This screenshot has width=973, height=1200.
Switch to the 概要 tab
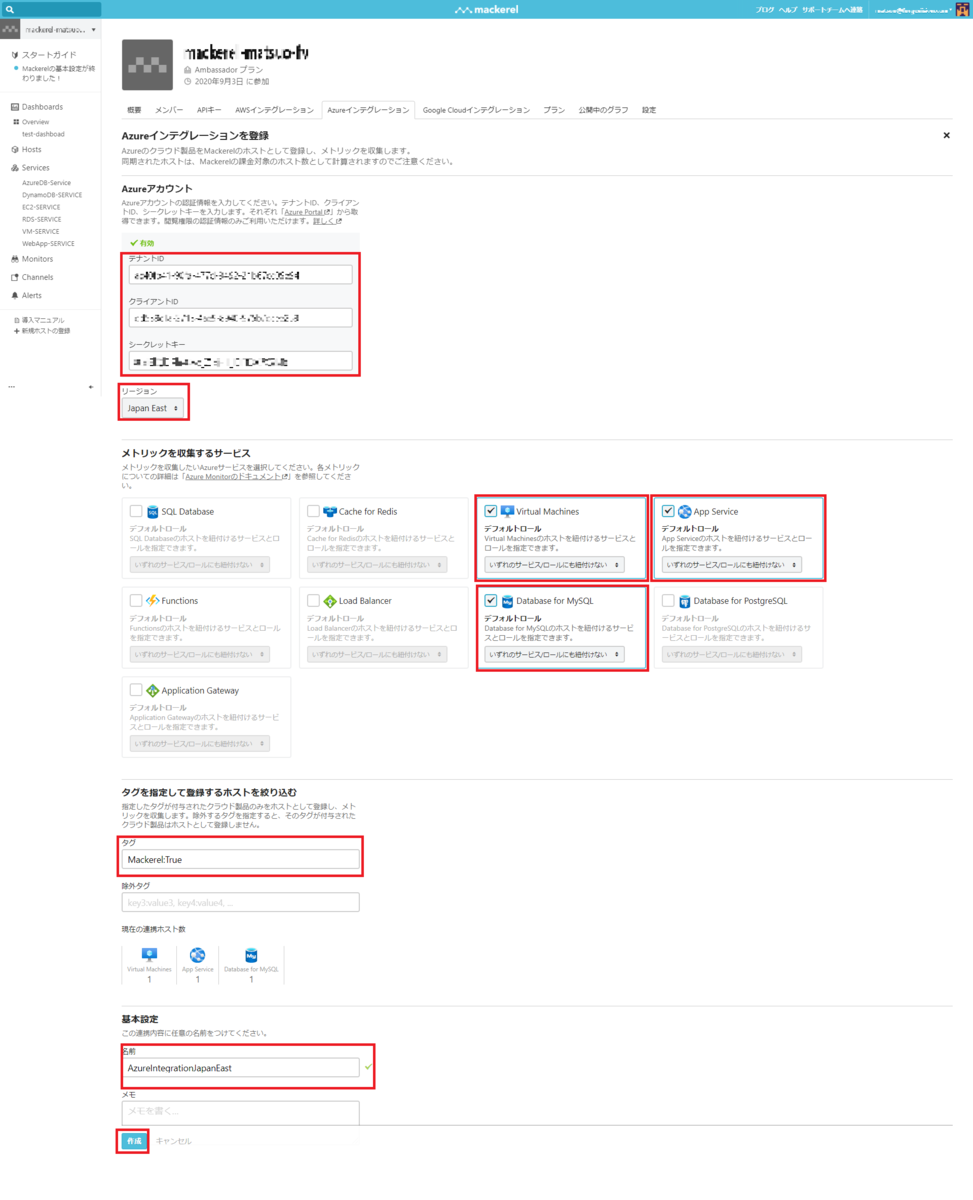pyautogui.click(x=134, y=110)
